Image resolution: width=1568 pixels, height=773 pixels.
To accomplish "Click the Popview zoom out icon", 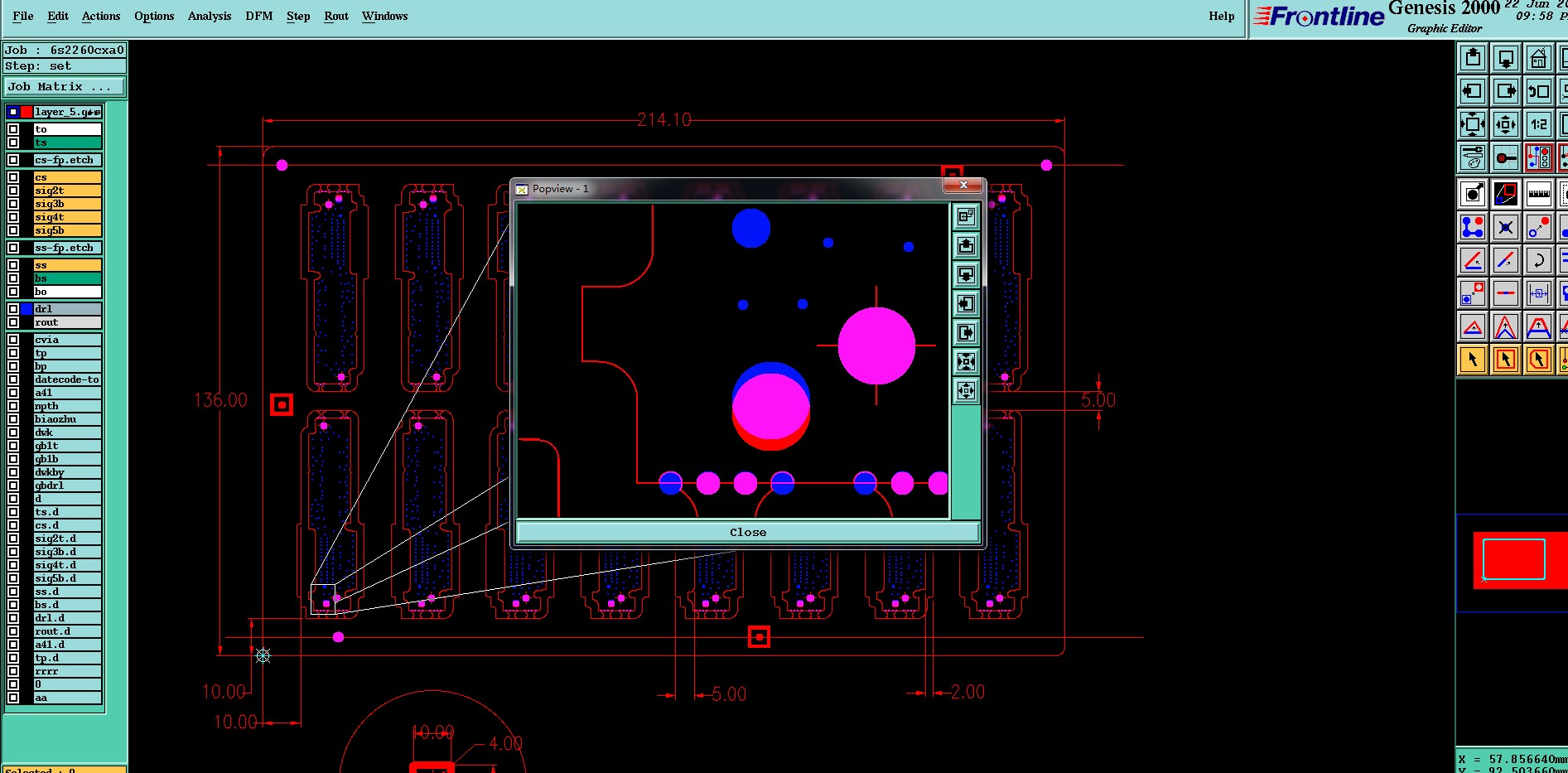I will [x=966, y=391].
